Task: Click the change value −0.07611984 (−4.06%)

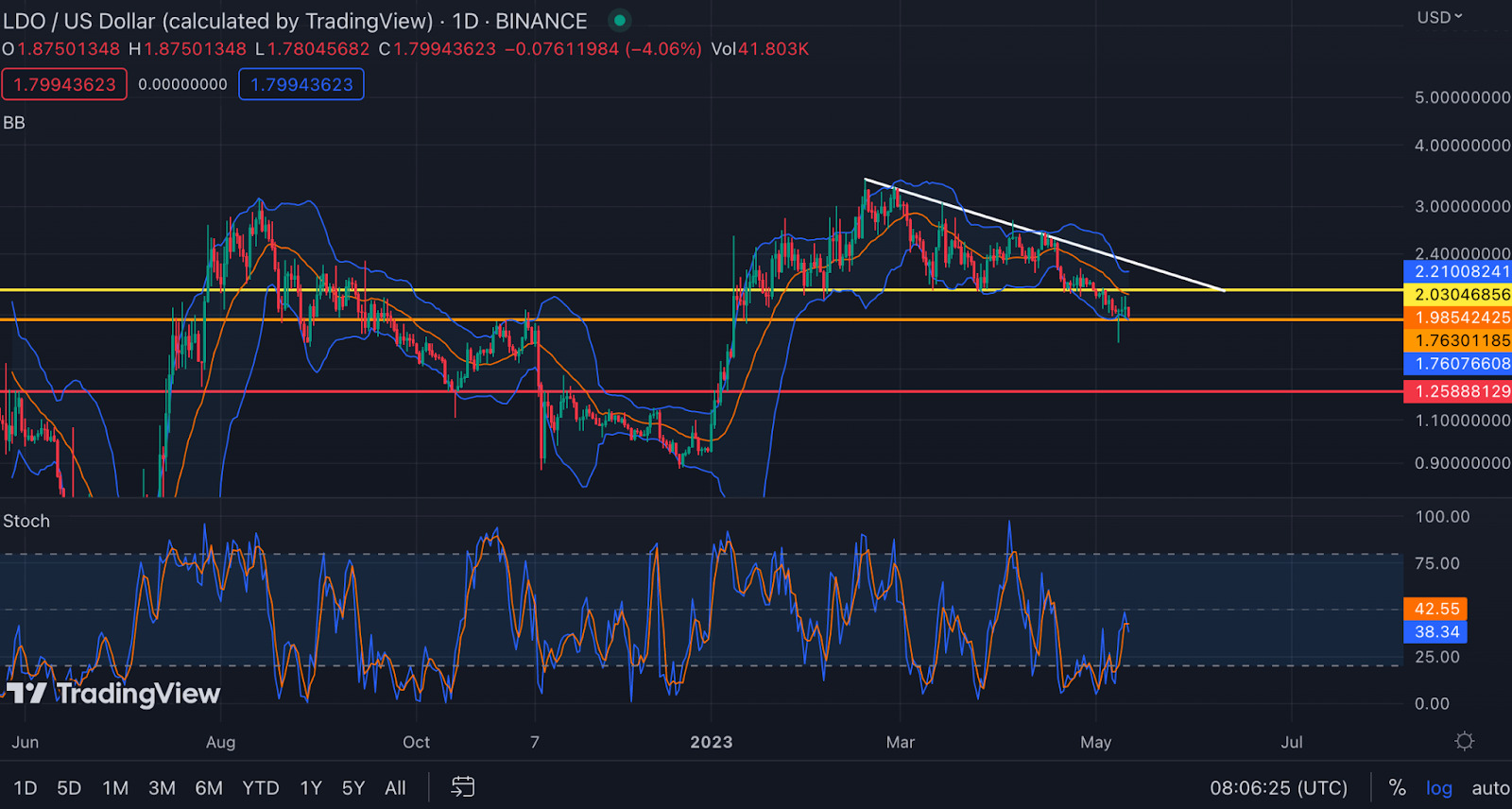Action: coord(603,49)
